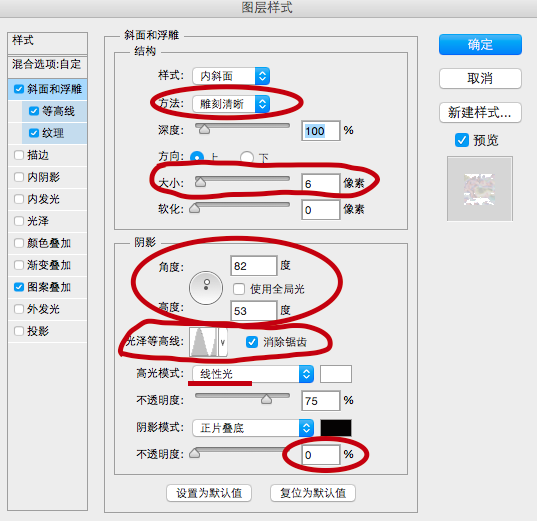Click 设置为默认值 button
This screenshot has width=537, height=521.
click(x=209, y=493)
